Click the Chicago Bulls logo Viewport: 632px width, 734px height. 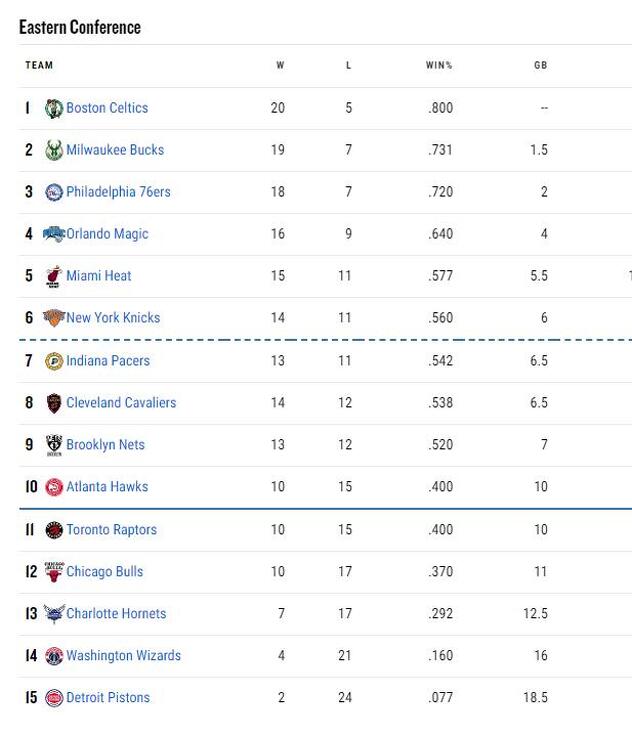[54, 572]
